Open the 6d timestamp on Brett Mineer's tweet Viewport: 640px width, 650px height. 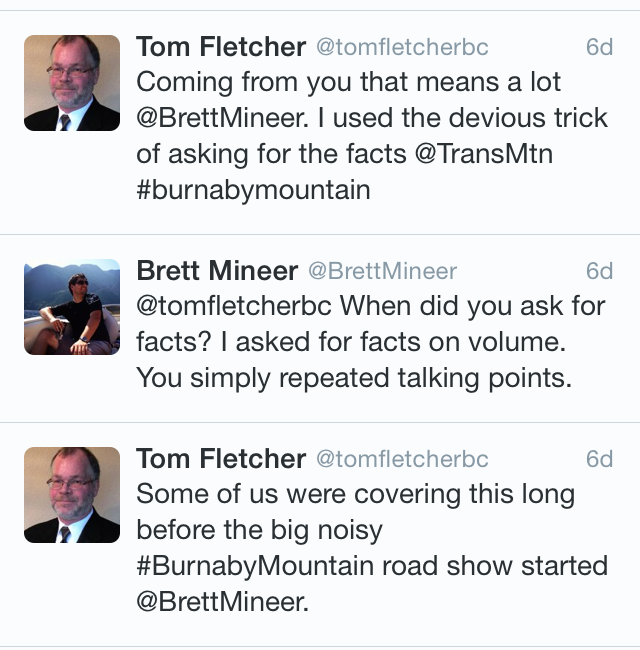(x=599, y=271)
